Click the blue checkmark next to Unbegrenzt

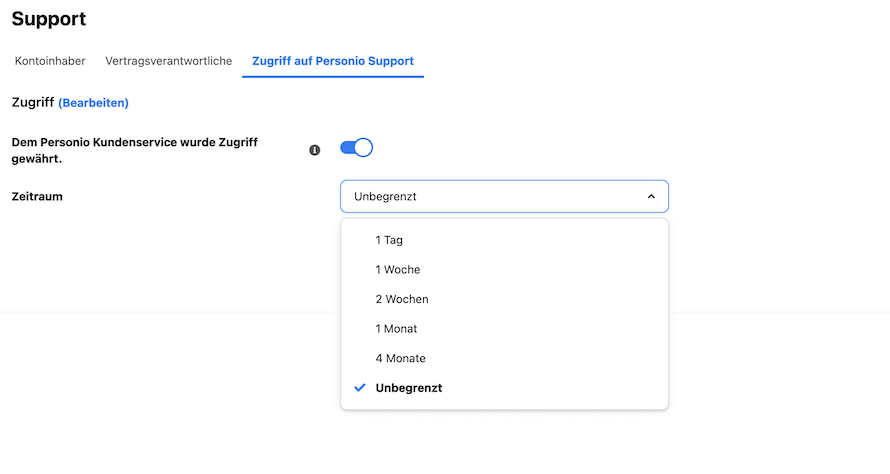360,388
